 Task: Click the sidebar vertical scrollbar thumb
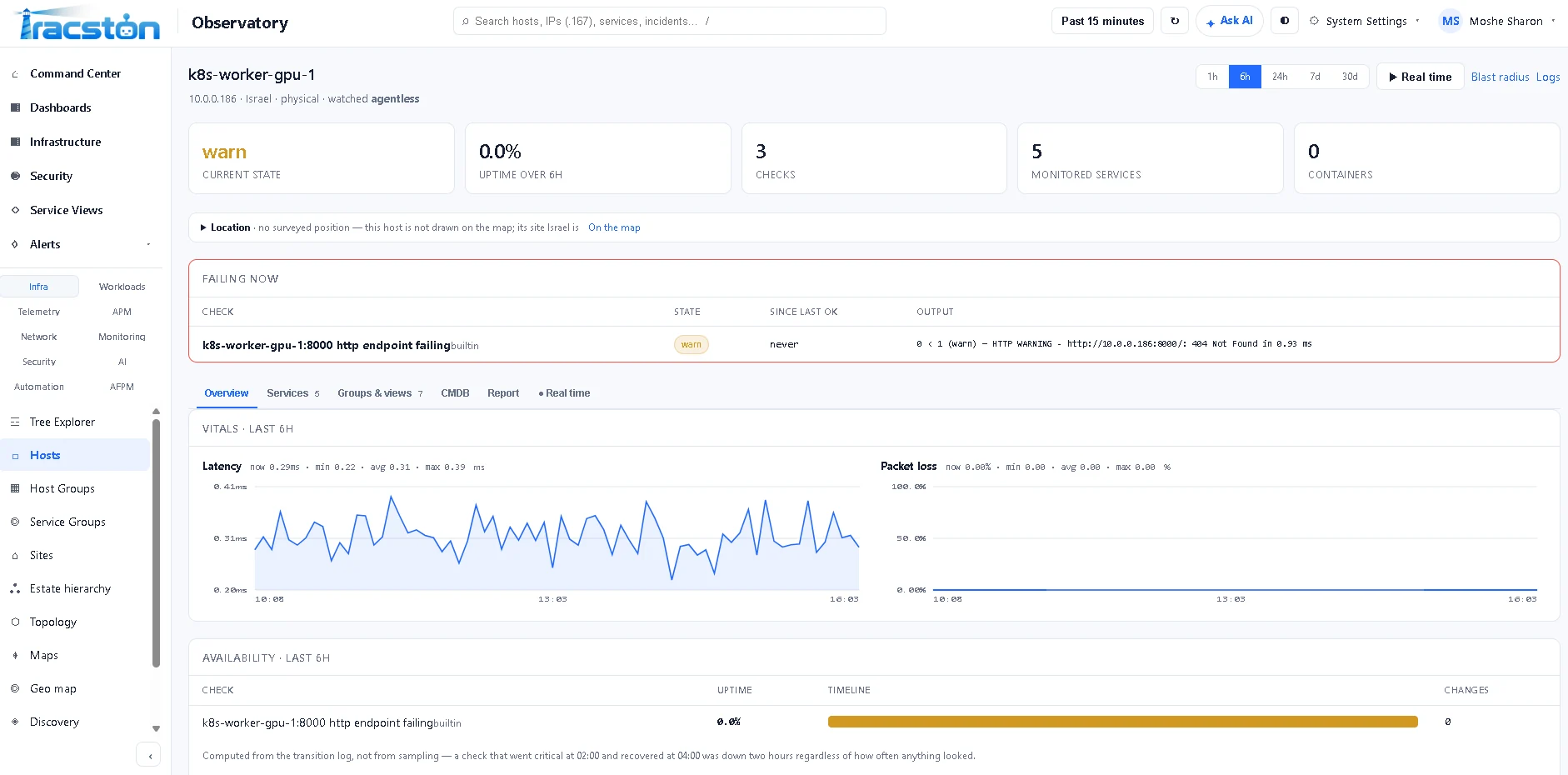(x=156, y=542)
